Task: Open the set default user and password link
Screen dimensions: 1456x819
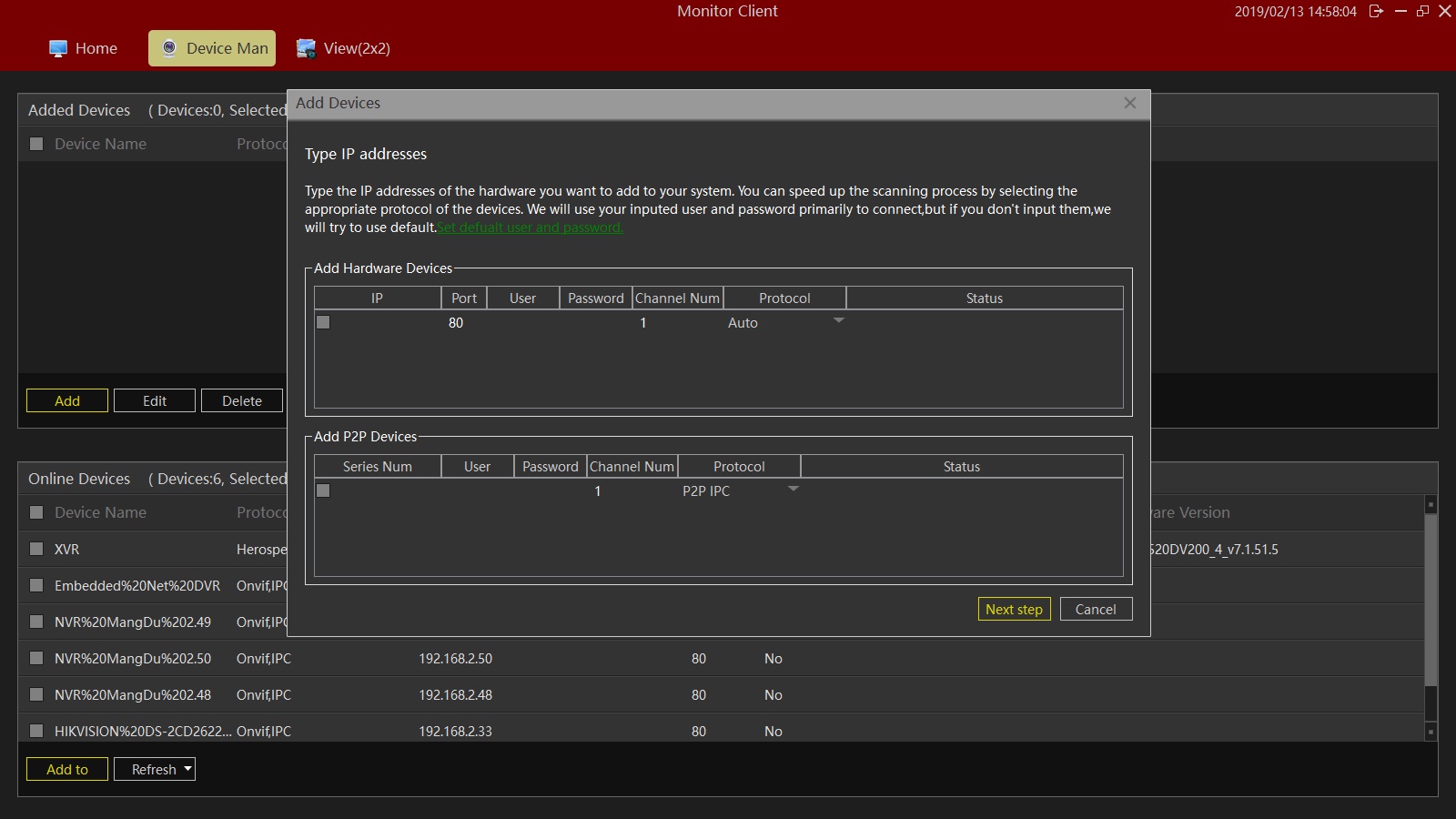Action: pyautogui.click(x=530, y=227)
